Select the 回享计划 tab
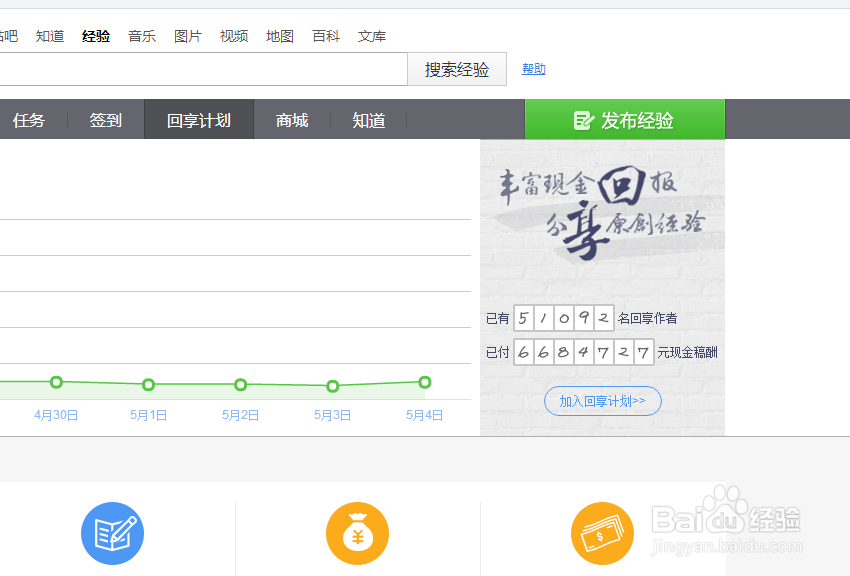 pyautogui.click(x=198, y=120)
